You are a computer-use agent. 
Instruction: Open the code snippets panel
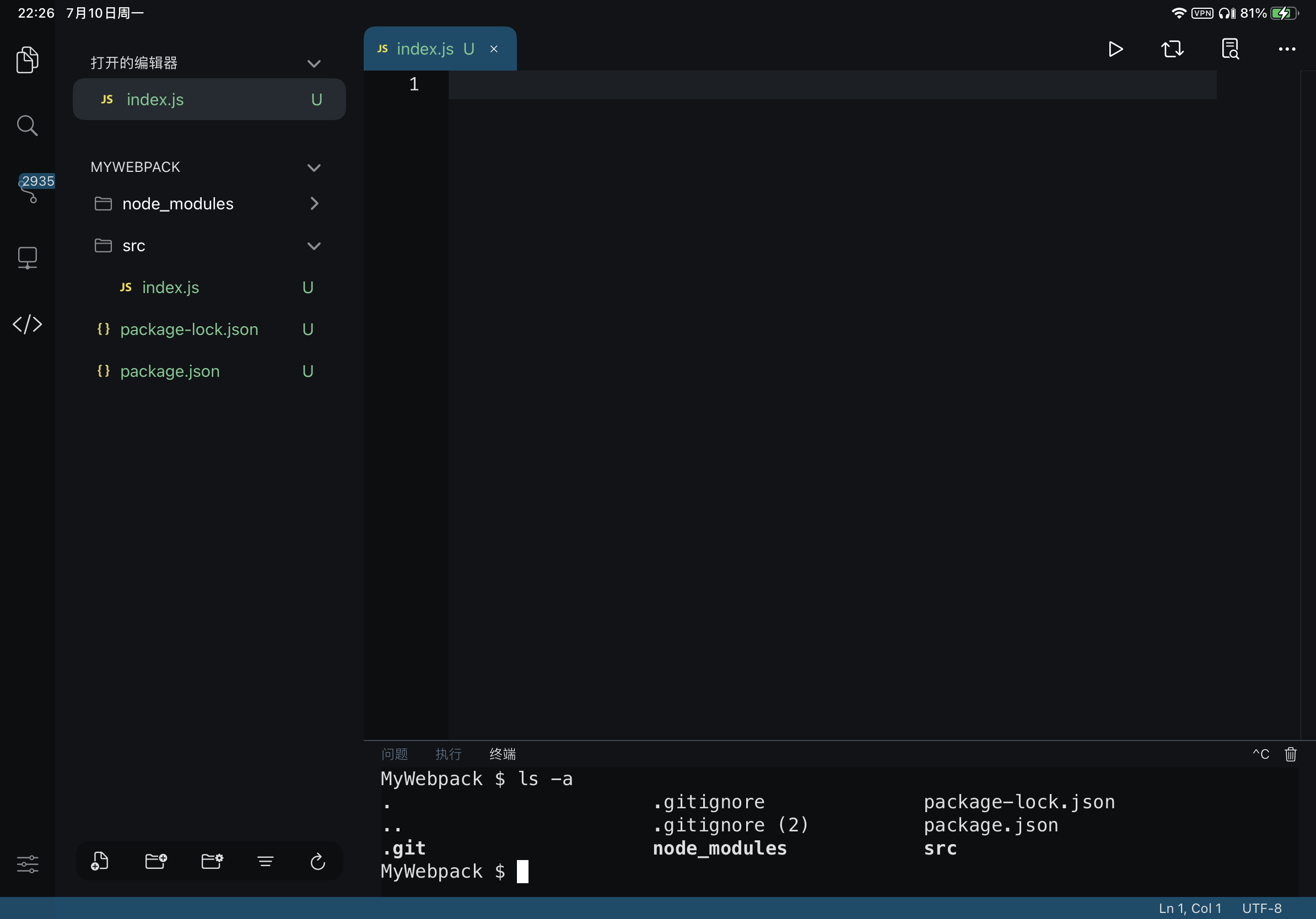click(x=27, y=324)
